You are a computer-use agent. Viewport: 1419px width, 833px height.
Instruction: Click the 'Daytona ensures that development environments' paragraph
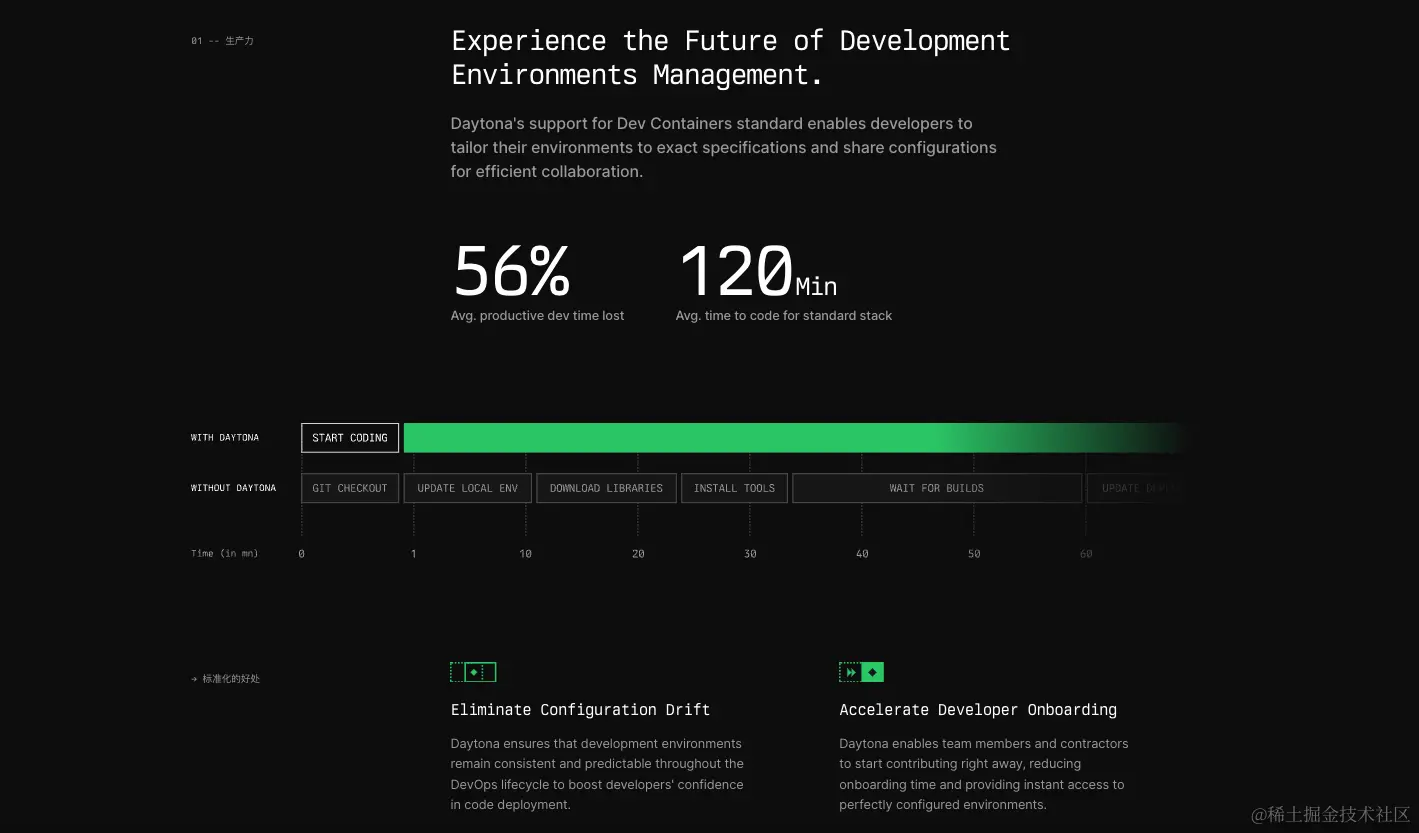click(597, 774)
